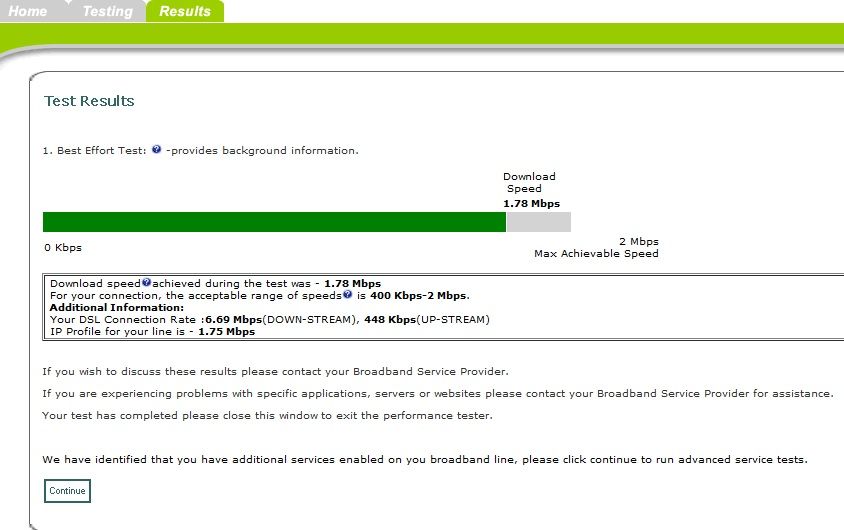
Task: Open help icon next to Best Effort Test
Action: click(156, 150)
